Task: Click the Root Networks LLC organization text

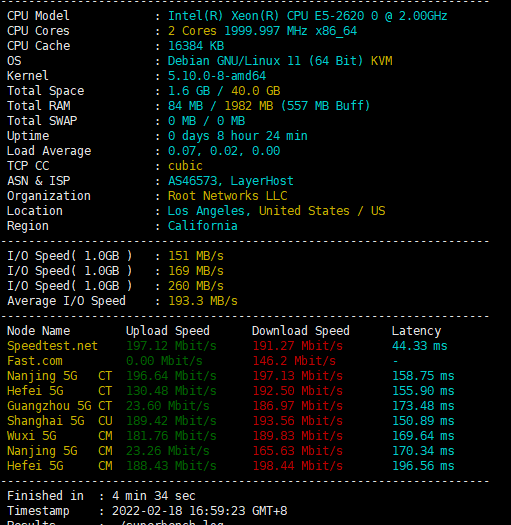Action: click(228, 196)
